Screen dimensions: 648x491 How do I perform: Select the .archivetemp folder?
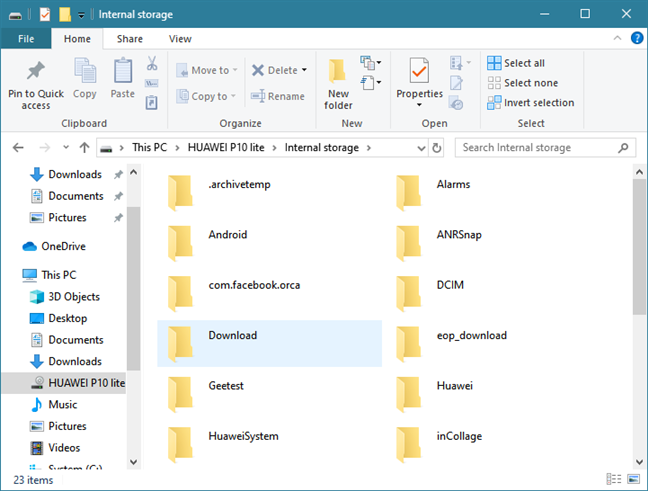[269, 192]
